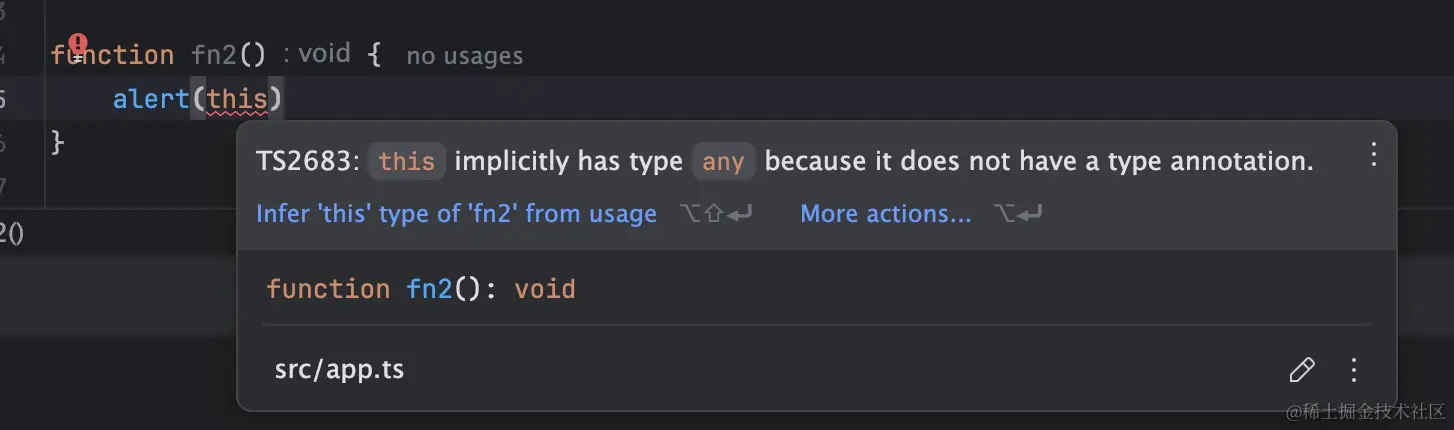This screenshot has width=1454, height=430.
Task: Open the tooltip's top three-dot options menu
Action: click(x=1373, y=154)
